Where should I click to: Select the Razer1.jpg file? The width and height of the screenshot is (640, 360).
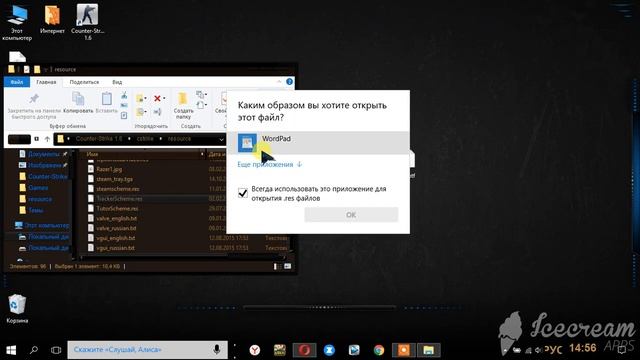point(109,169)
